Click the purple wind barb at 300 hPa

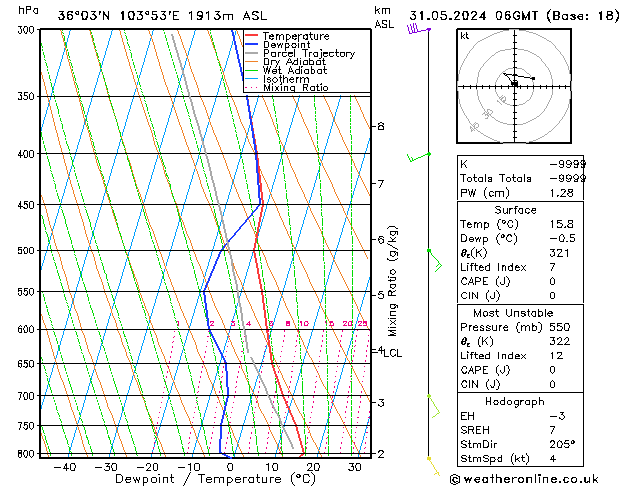(x=418, y=29)
